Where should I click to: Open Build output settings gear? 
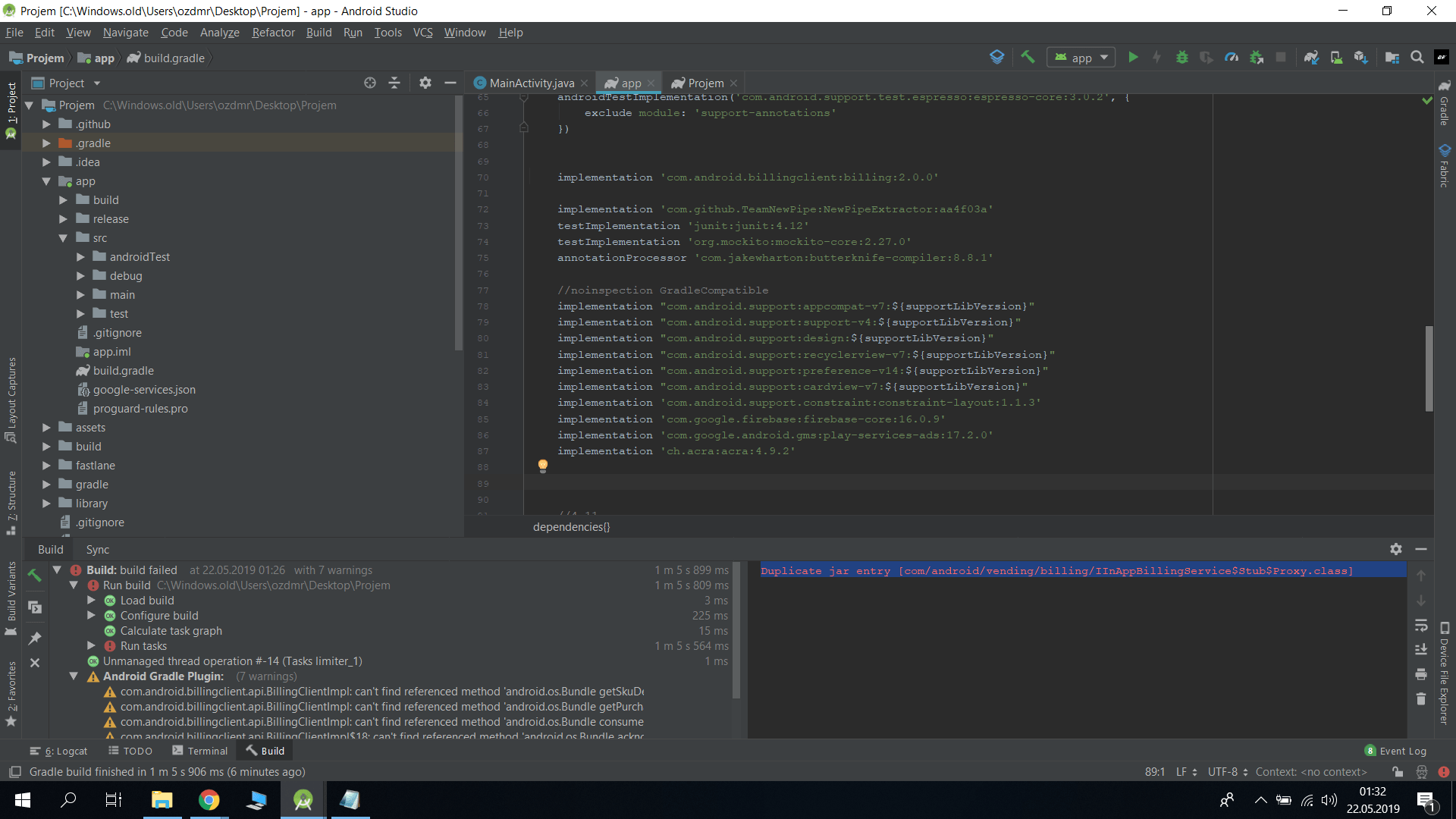coord(1397,549)
